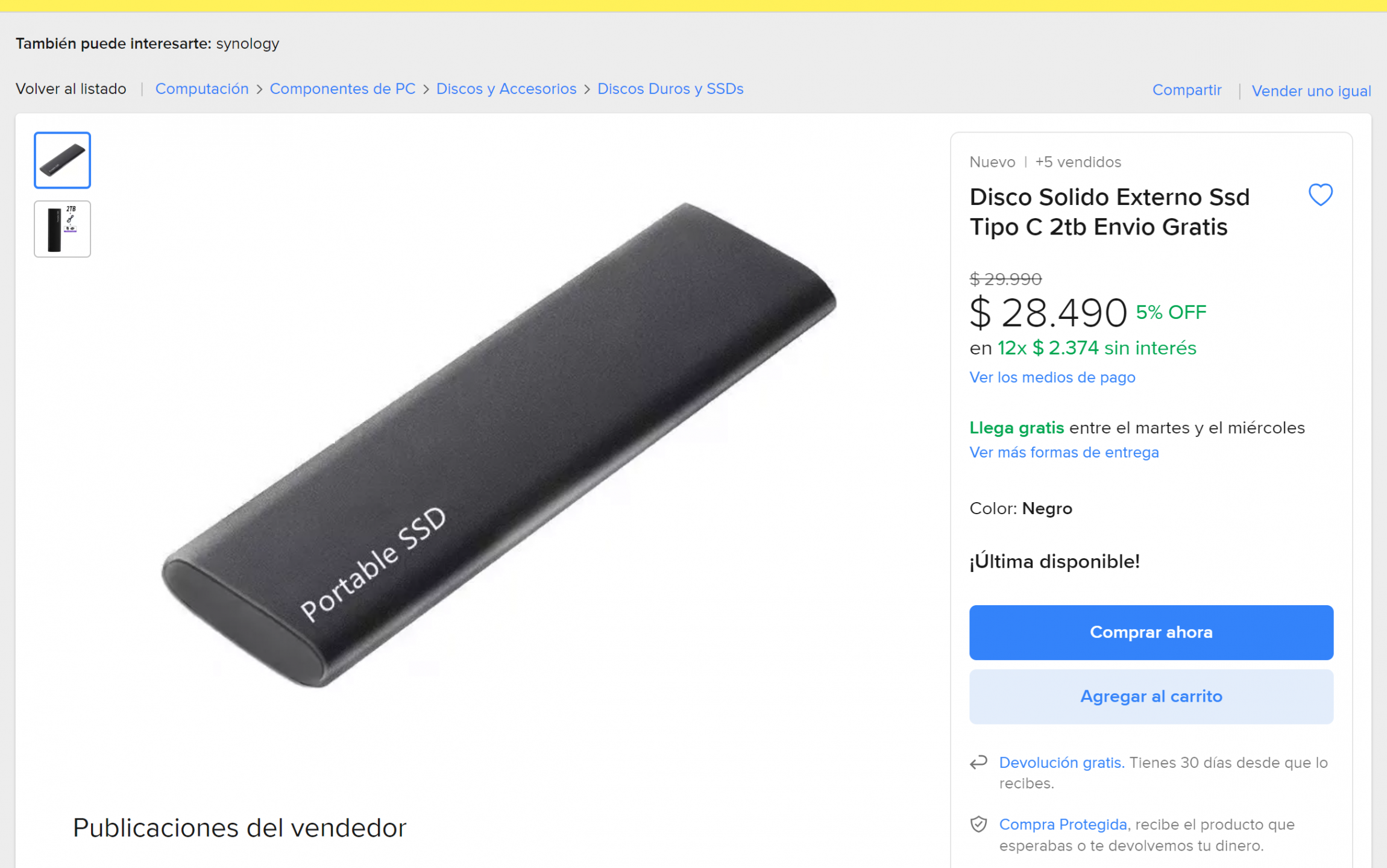Screen dimensions: 1387x868
Task: Add product to favorites with heart icon
Action: click(x=1320, y=195)
